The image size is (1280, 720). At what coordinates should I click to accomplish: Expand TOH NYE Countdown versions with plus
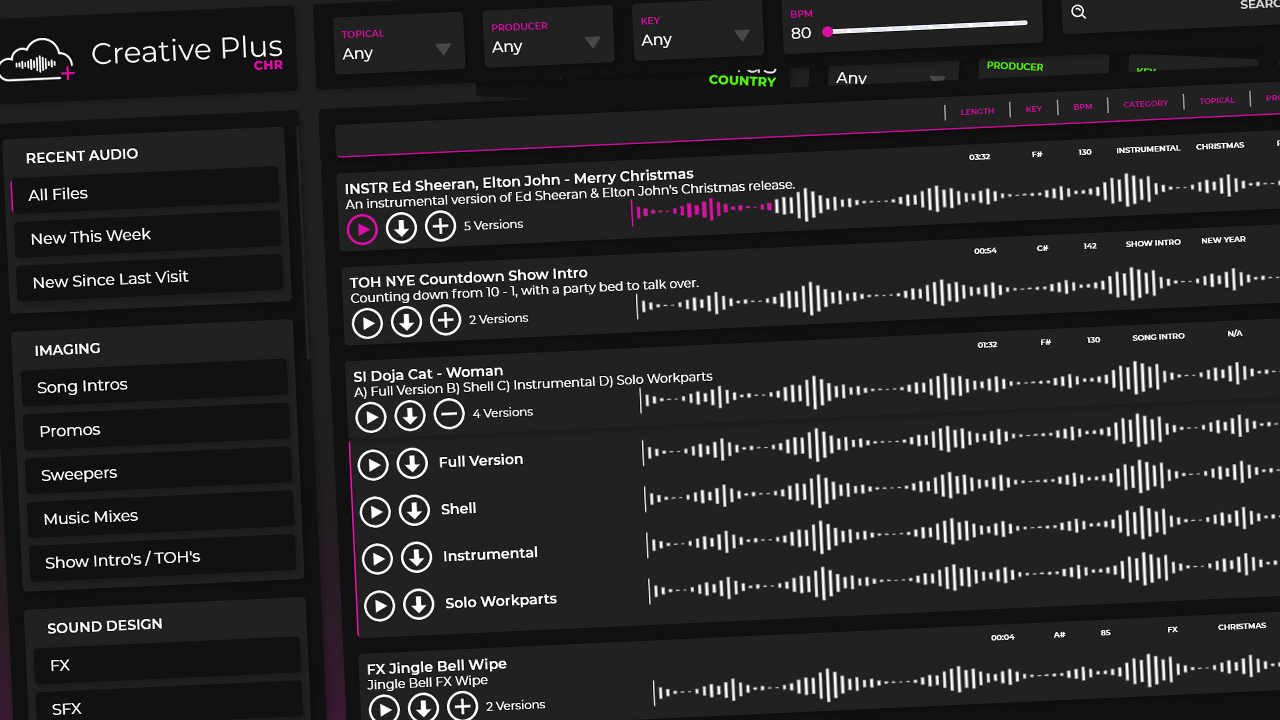[x=445, y=321]
